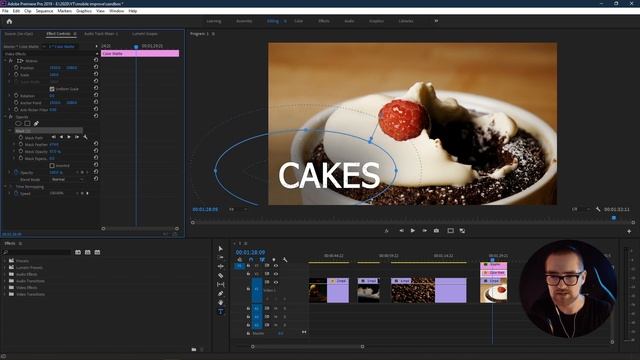Viewport: 640px width, 360px height.
Task: Filter 32-bit Color effects in Effects panel
Action: 87,252
